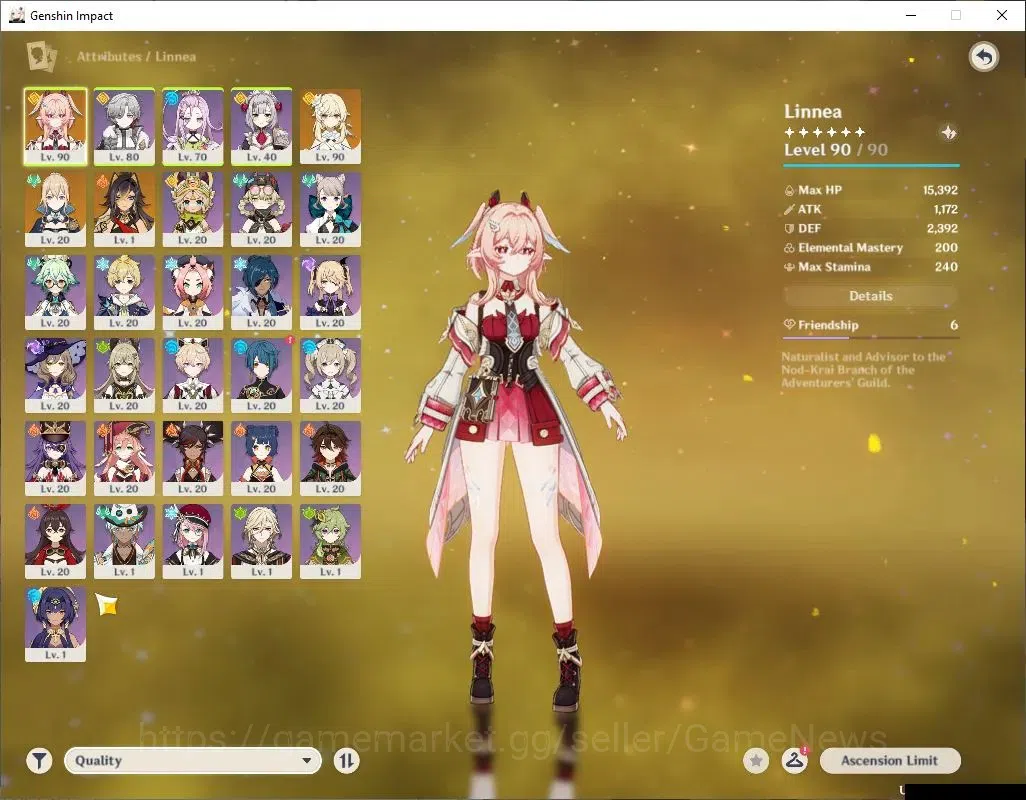Image resolution: width=1026 pixels, height=800 pixels.
Task: Click the Linnea character model
Action: coord(516,451)
